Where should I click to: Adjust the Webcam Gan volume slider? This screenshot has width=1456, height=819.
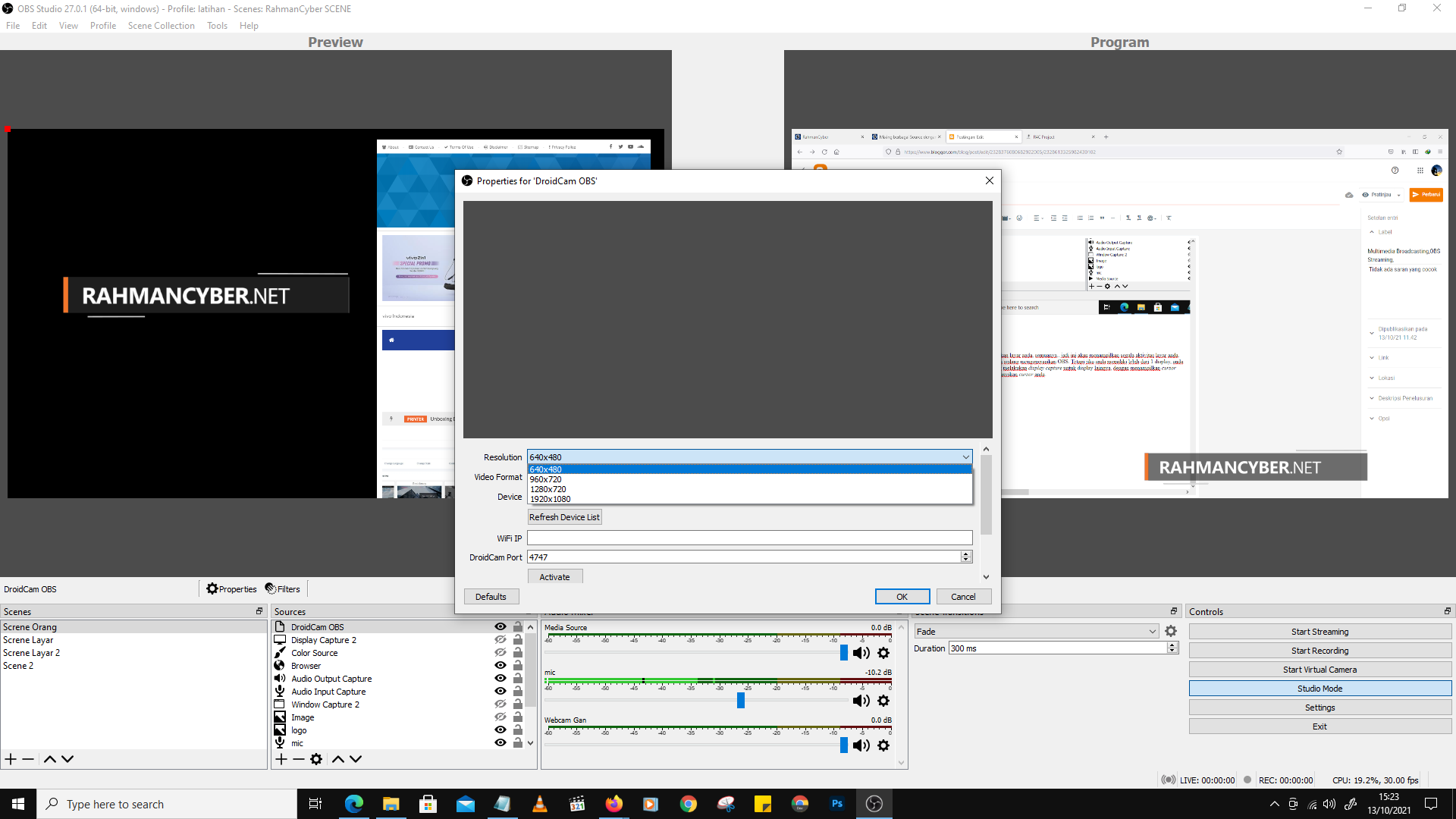844,745
